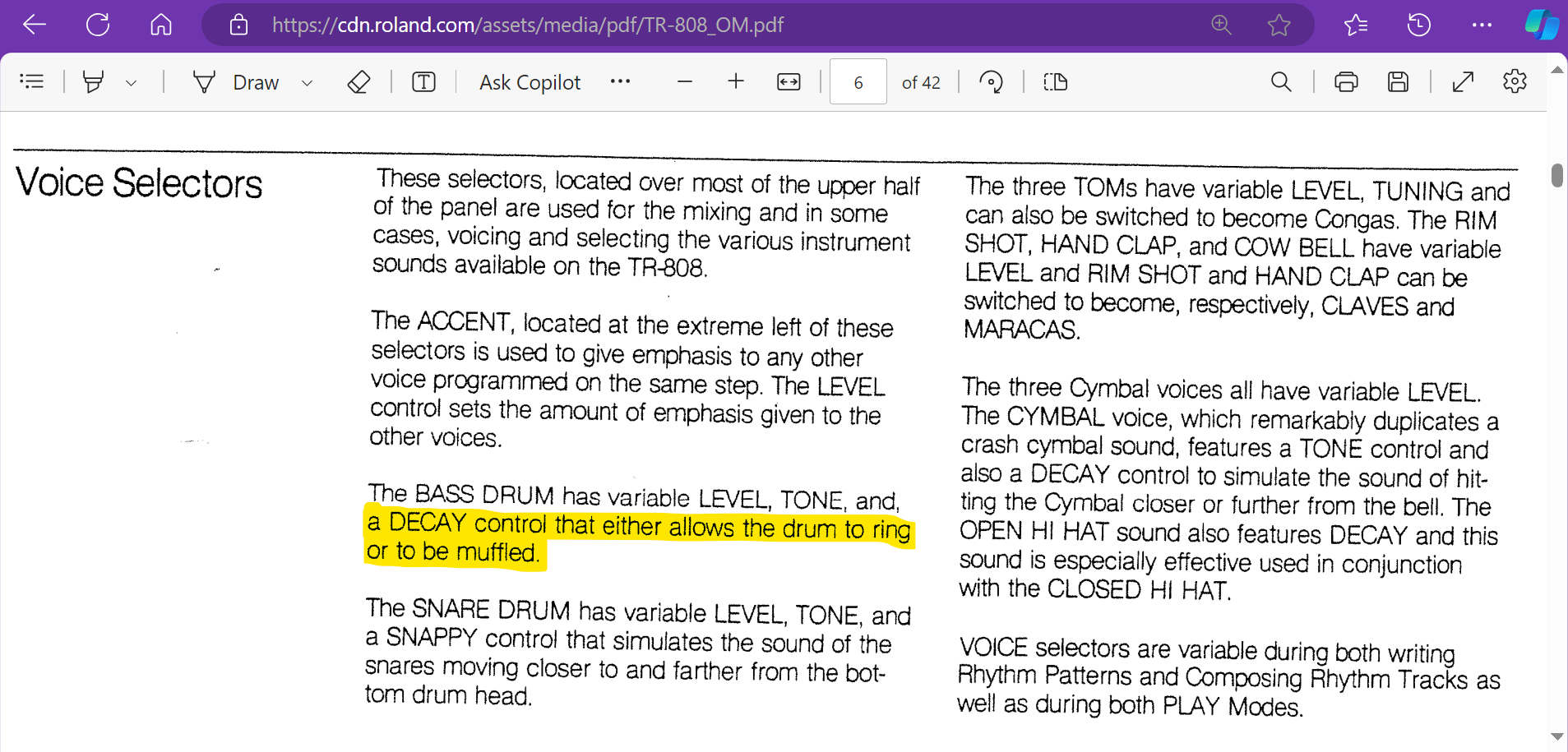The width and height of the screenshot is (1568, 752).
Task: Select the Erase tool
Action: click(358, 81)
